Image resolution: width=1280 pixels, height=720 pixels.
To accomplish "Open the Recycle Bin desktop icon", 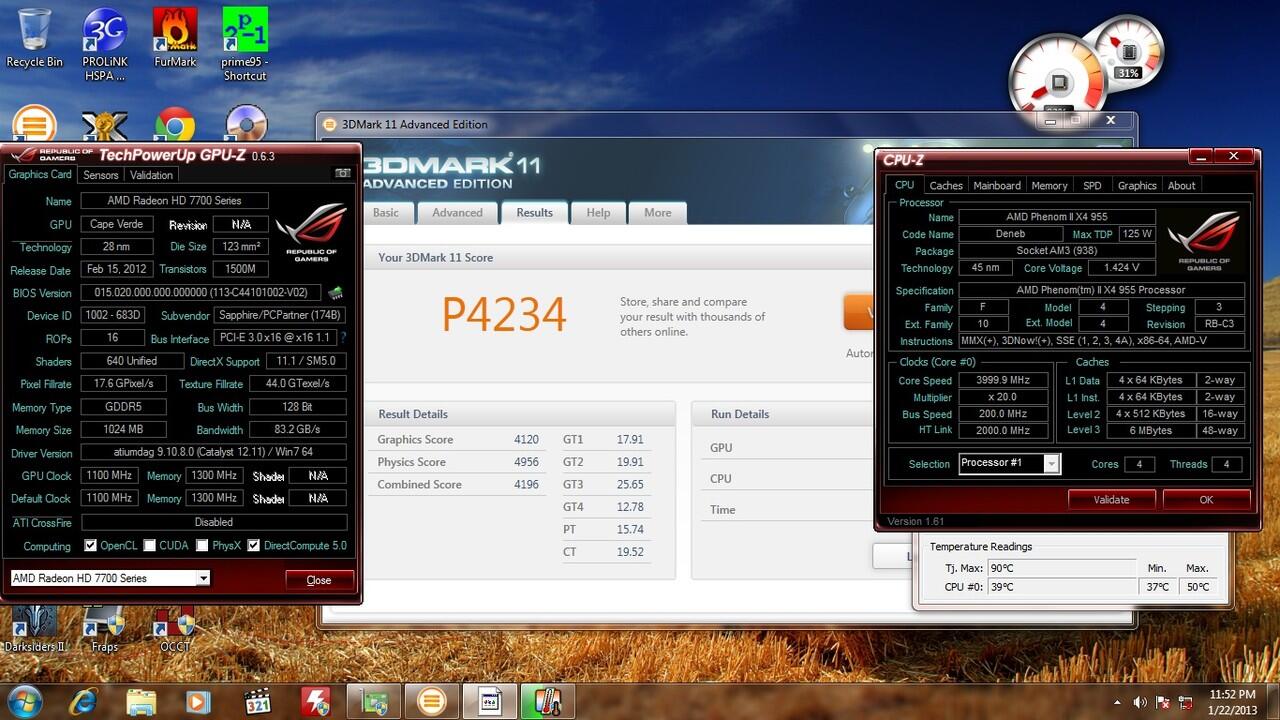I will coord(34,38).
